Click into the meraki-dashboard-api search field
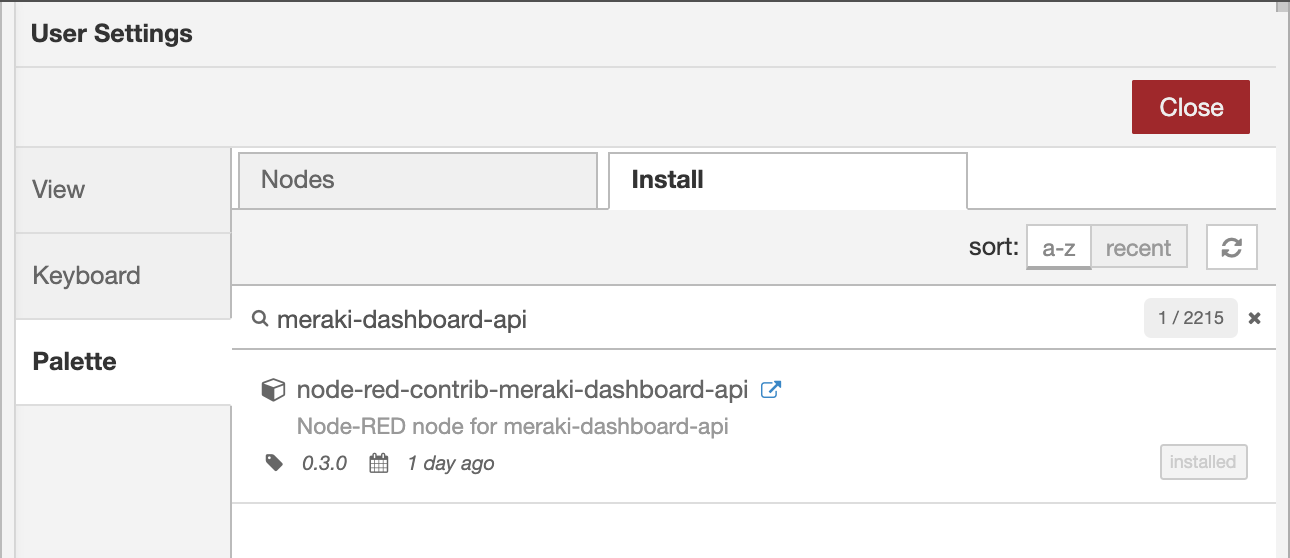Viewport: 1290px width, 558px height. coord(700,319)
